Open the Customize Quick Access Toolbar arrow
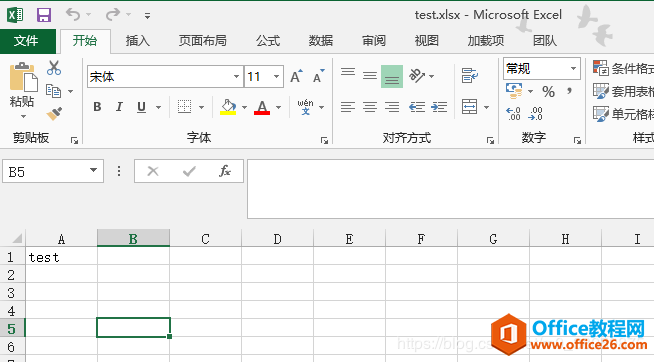 pos(147,16)
